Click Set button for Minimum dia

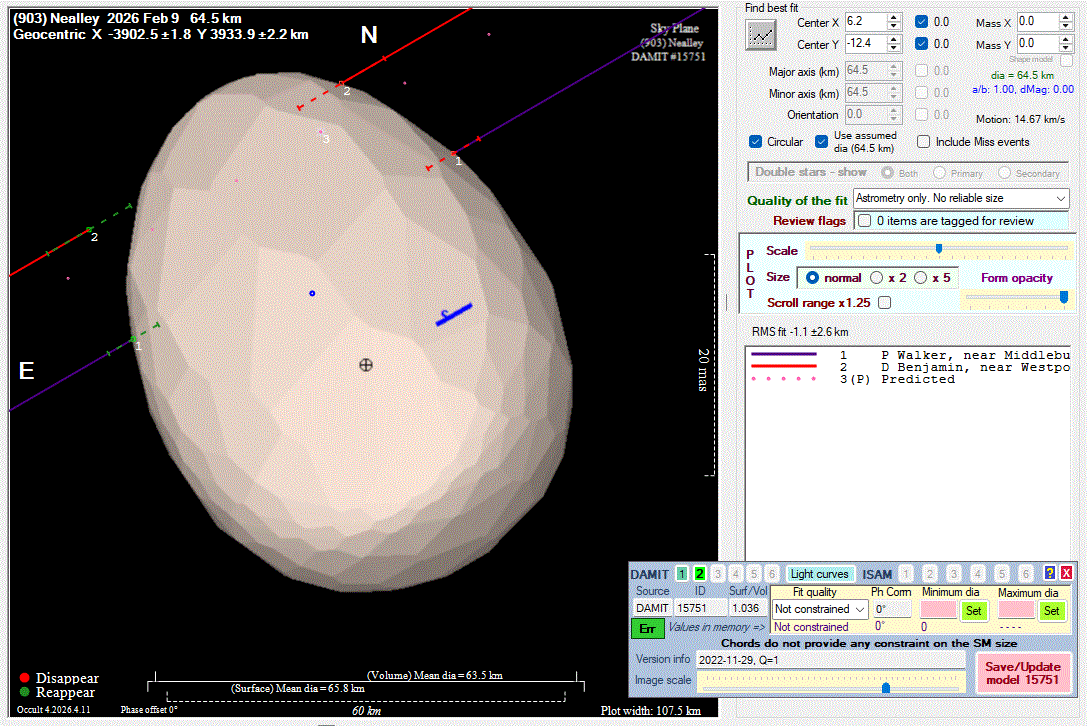[x=973, y=610]
